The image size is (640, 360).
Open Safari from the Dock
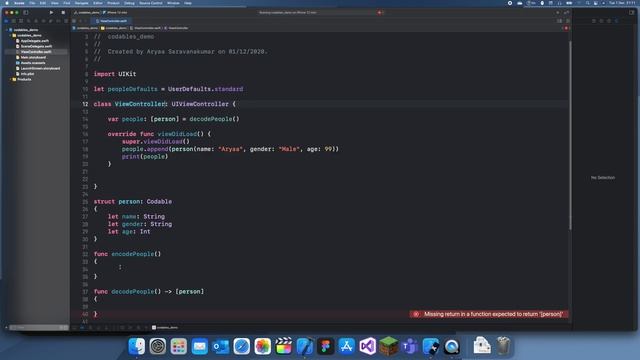242,346
